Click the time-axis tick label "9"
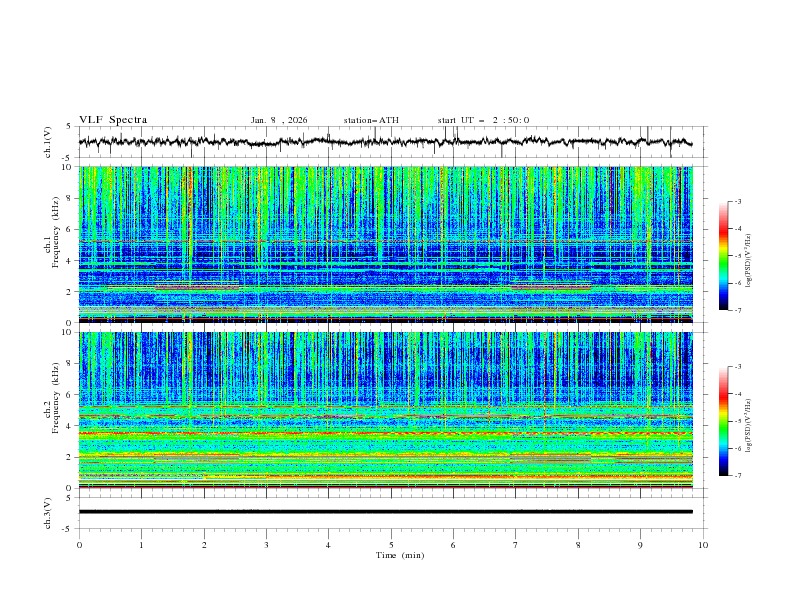 pyautogui.click(x=640, y=545)
